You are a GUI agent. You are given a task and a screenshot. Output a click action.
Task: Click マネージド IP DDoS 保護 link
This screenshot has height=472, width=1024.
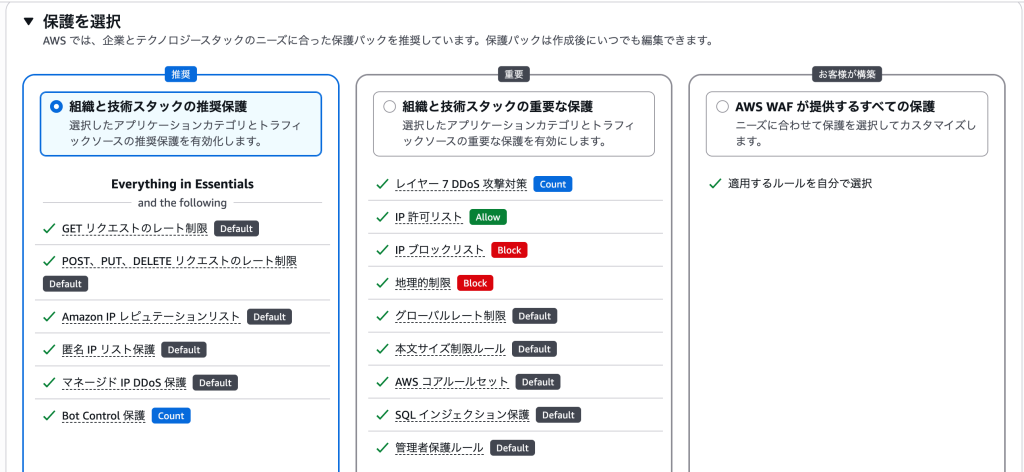click(124, 383)
